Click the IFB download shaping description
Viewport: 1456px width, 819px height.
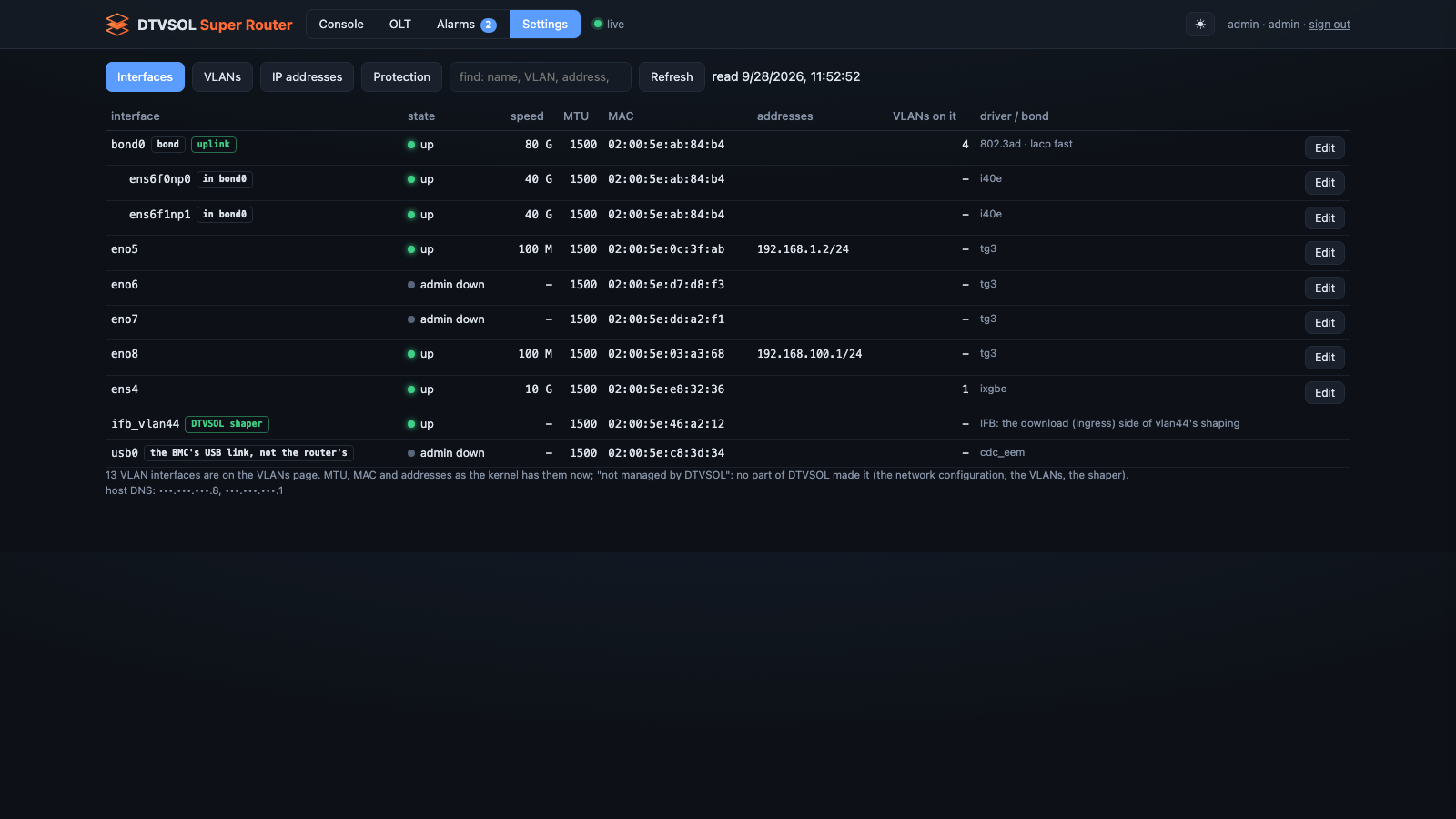(x=1109, y=423)
